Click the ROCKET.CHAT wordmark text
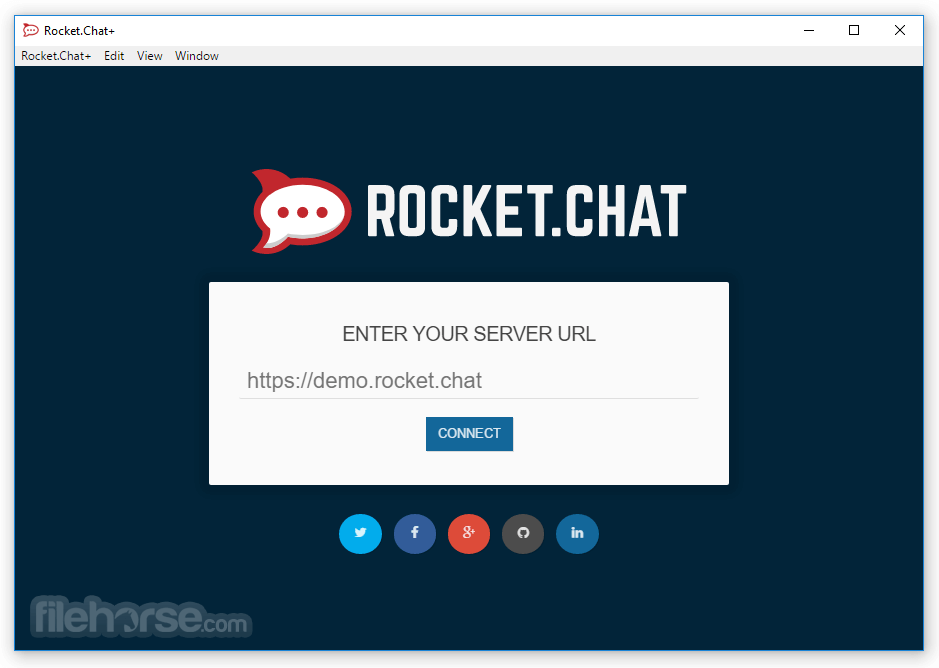This screenshot has width=939, height=668. pos(526,210)
